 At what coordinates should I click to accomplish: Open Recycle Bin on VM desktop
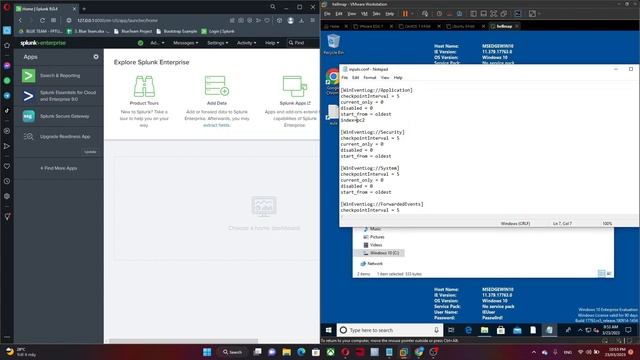click(x=333, y=44)
